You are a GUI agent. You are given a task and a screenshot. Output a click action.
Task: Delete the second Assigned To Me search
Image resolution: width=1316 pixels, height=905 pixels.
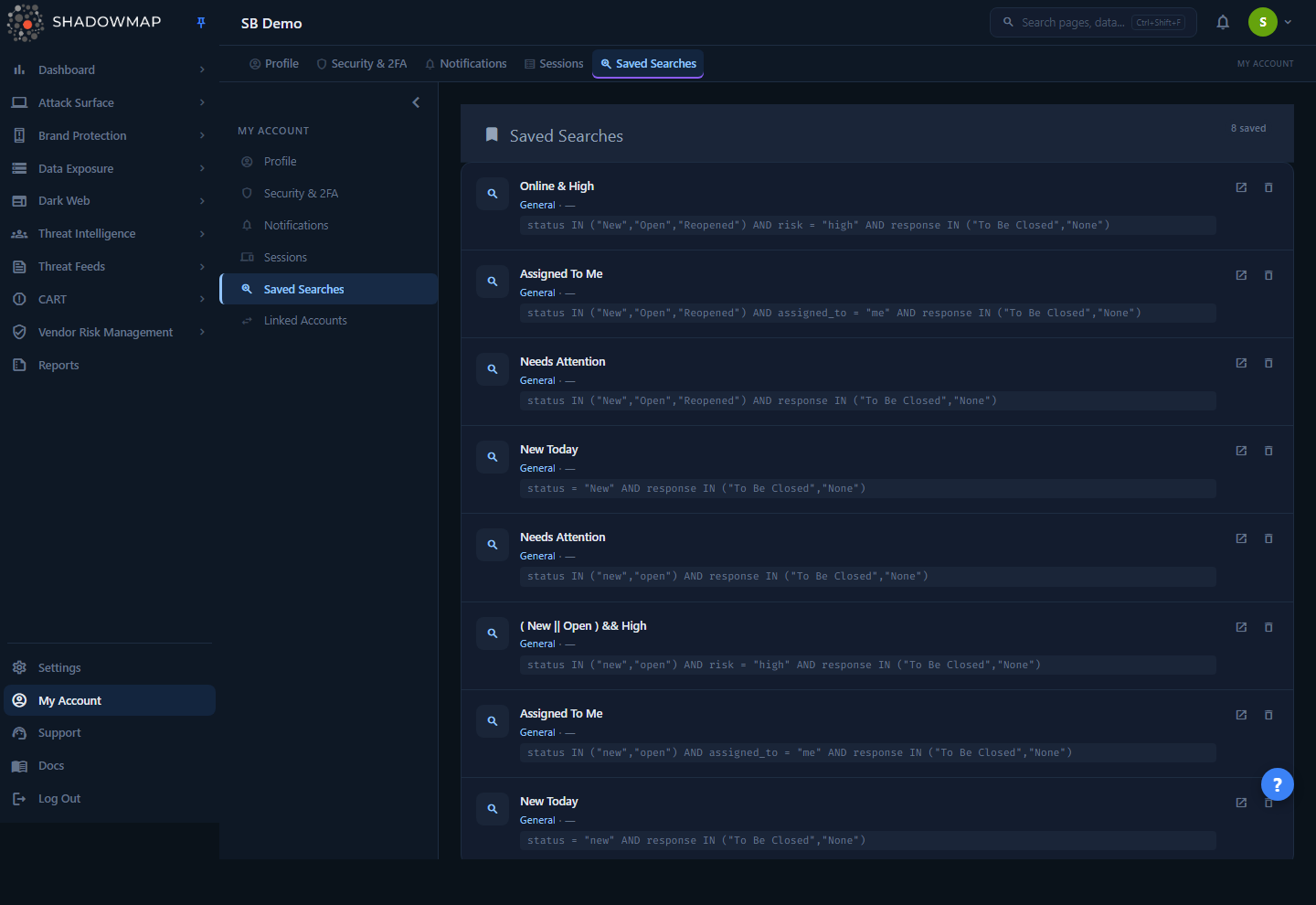pos(1268,715)
